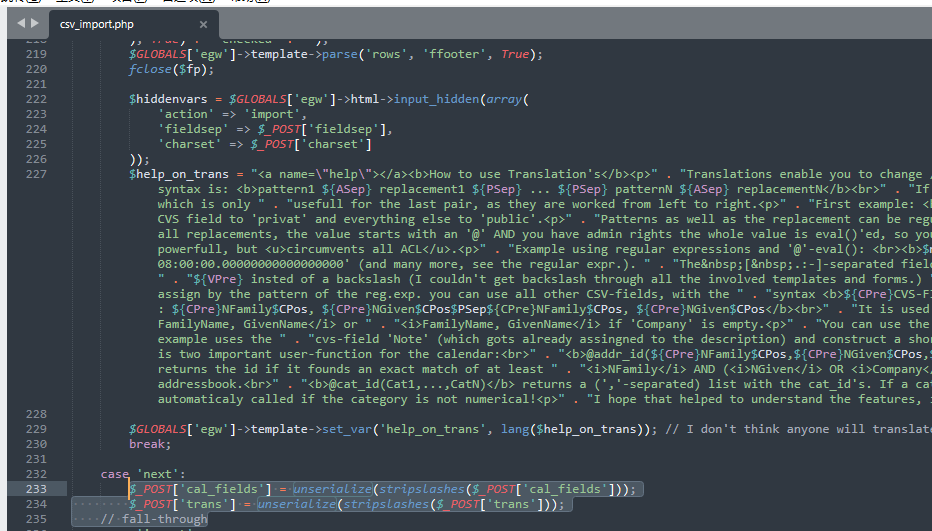The height and width of the screenshot is (531, 932).
Task: Click set_var method on line 229
Action: pyautogui.click(x=347, y=429)
